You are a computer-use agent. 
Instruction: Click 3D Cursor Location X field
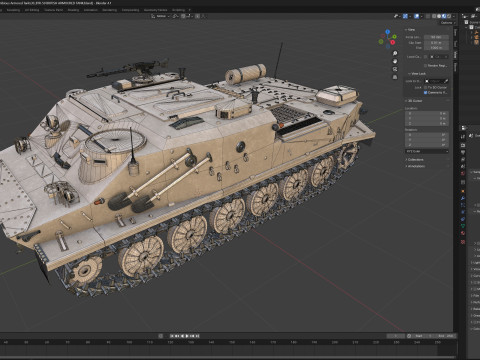427,114
